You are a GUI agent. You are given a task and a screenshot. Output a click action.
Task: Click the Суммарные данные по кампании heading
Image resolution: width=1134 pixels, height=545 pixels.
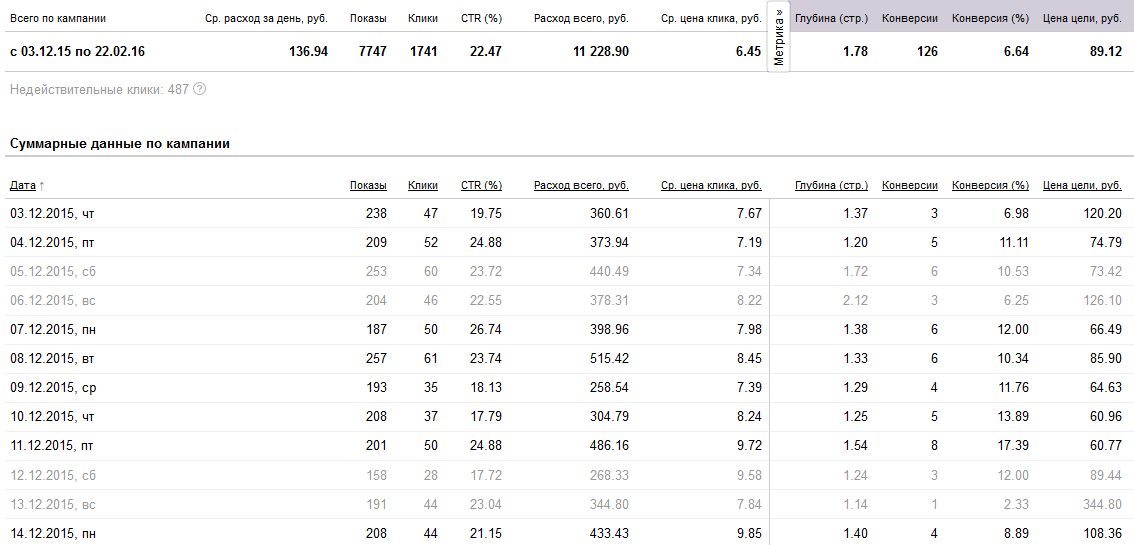coord(120,144)
